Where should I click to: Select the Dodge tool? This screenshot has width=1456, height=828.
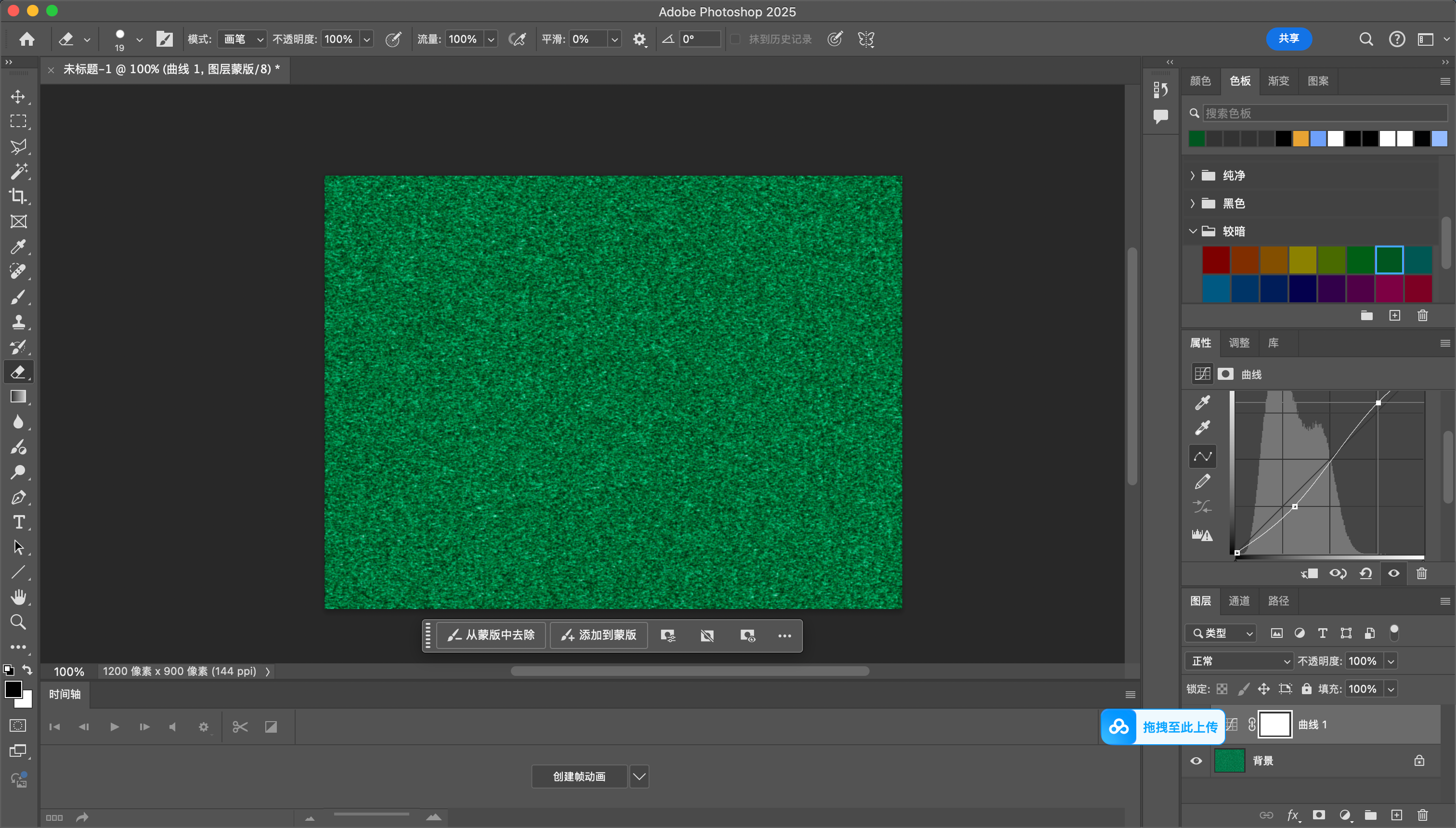18,471
